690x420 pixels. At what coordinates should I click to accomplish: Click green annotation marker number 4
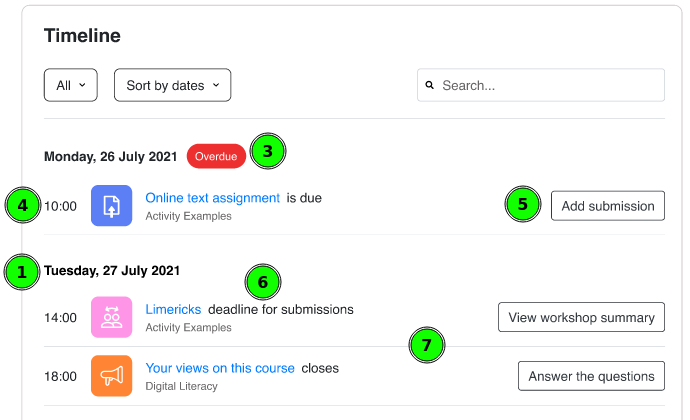coord(23,205)
